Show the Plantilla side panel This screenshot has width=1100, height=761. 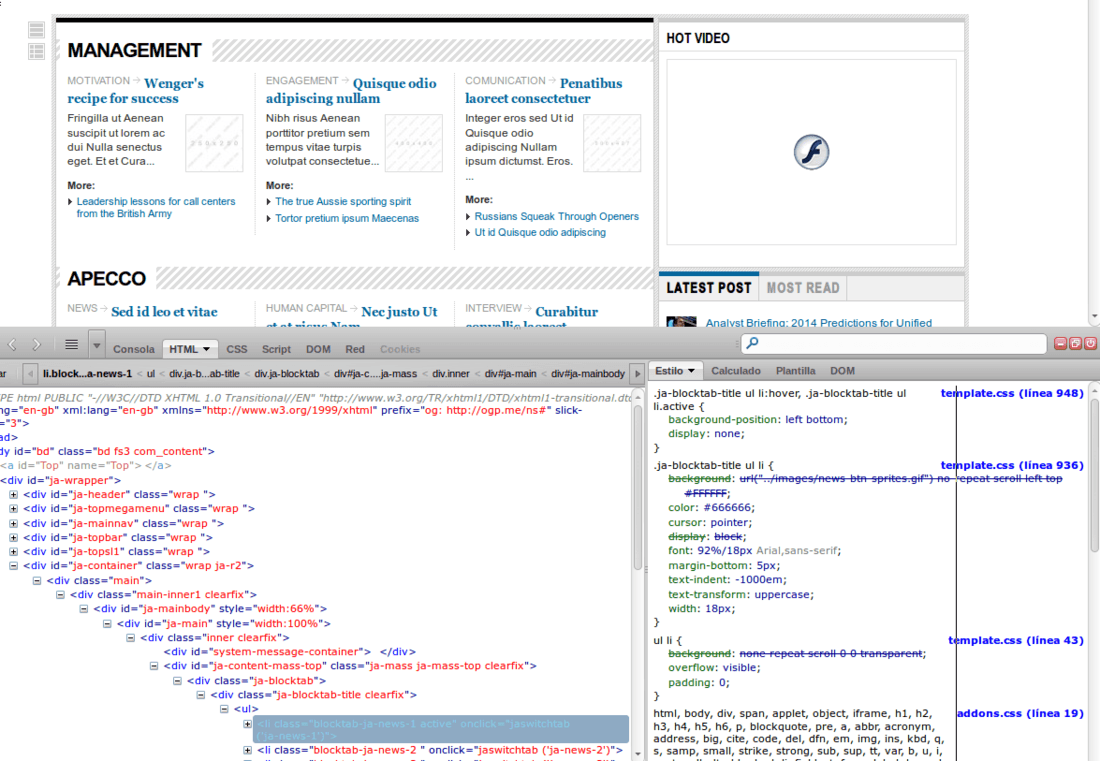click(x=796, y=371)
